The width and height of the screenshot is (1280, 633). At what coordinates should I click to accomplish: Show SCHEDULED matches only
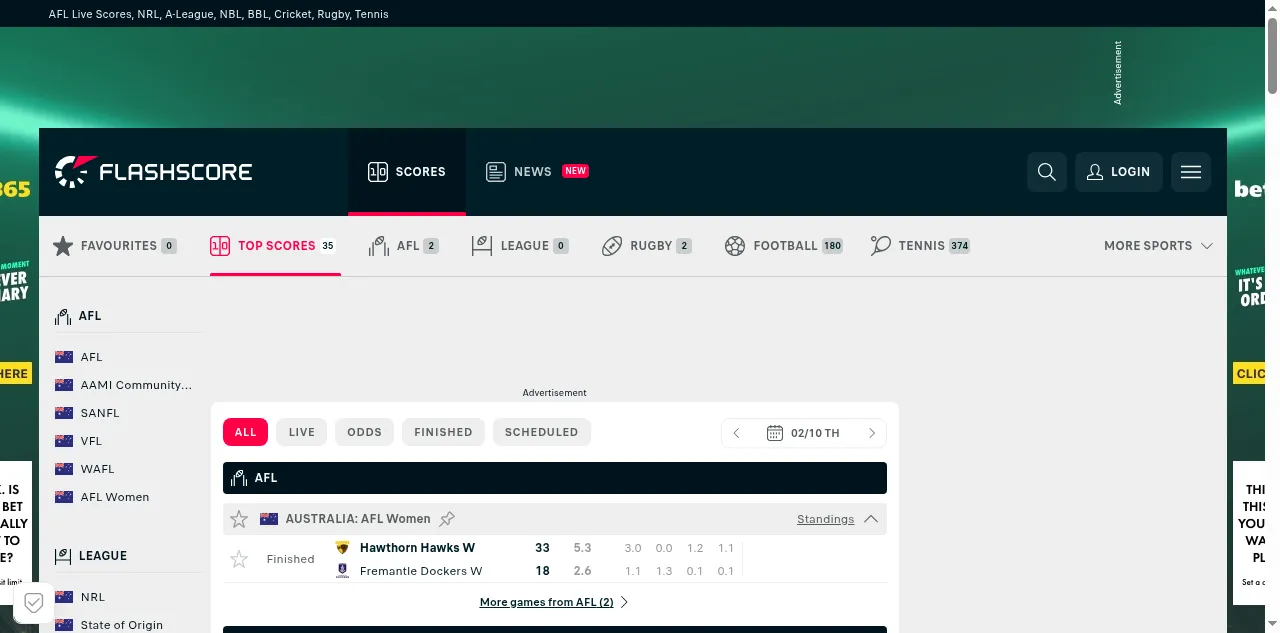click(x=541, y=432)
